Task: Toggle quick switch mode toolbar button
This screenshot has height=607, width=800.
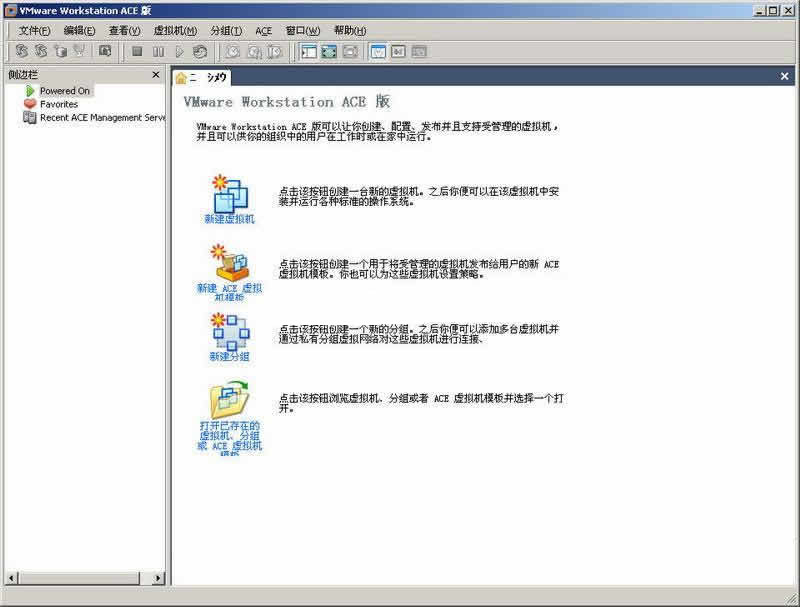Action: pyautogui.click(x=350, y=52)
